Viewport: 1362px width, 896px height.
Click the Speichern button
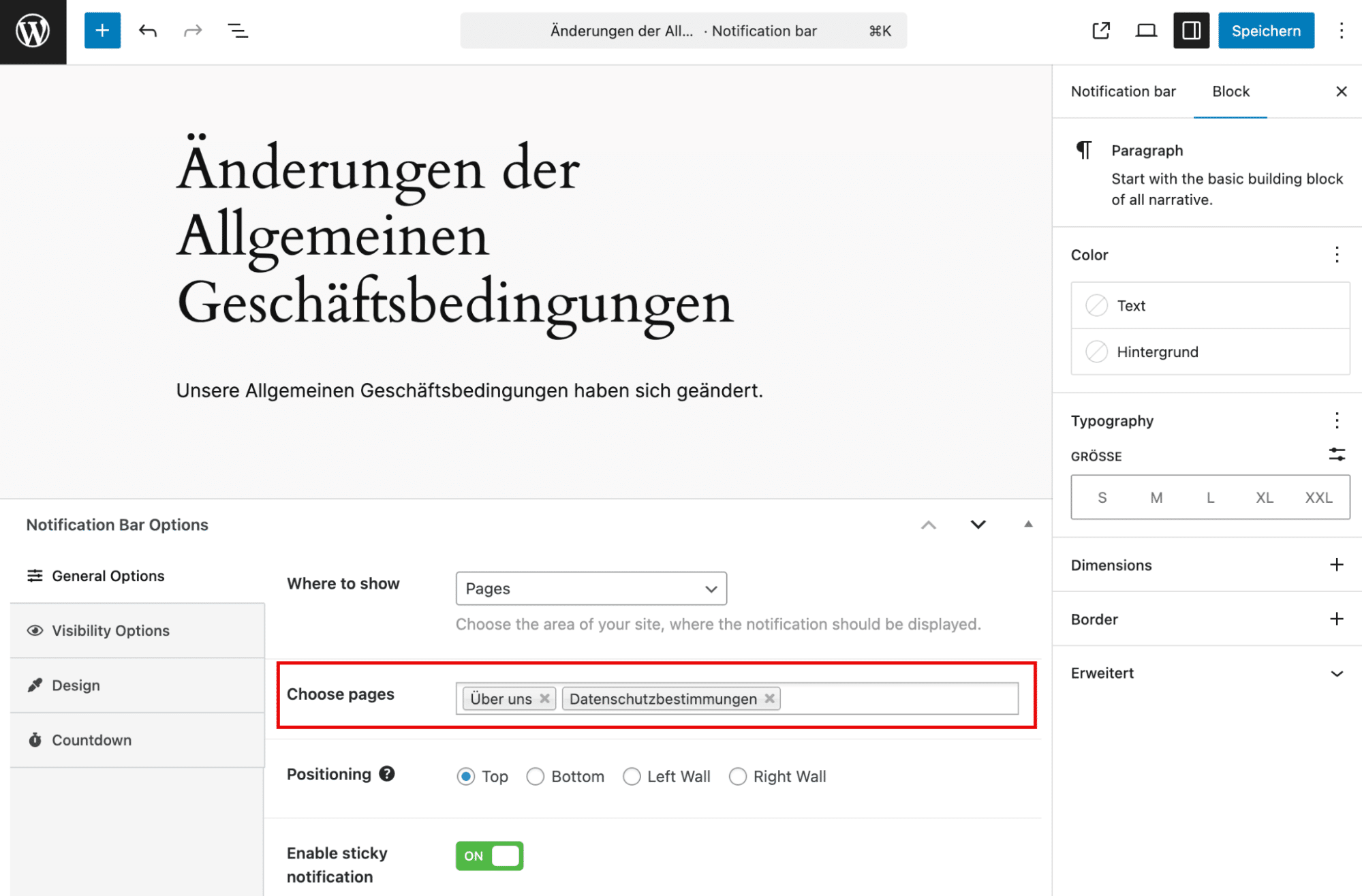[x=1266, y=31]
